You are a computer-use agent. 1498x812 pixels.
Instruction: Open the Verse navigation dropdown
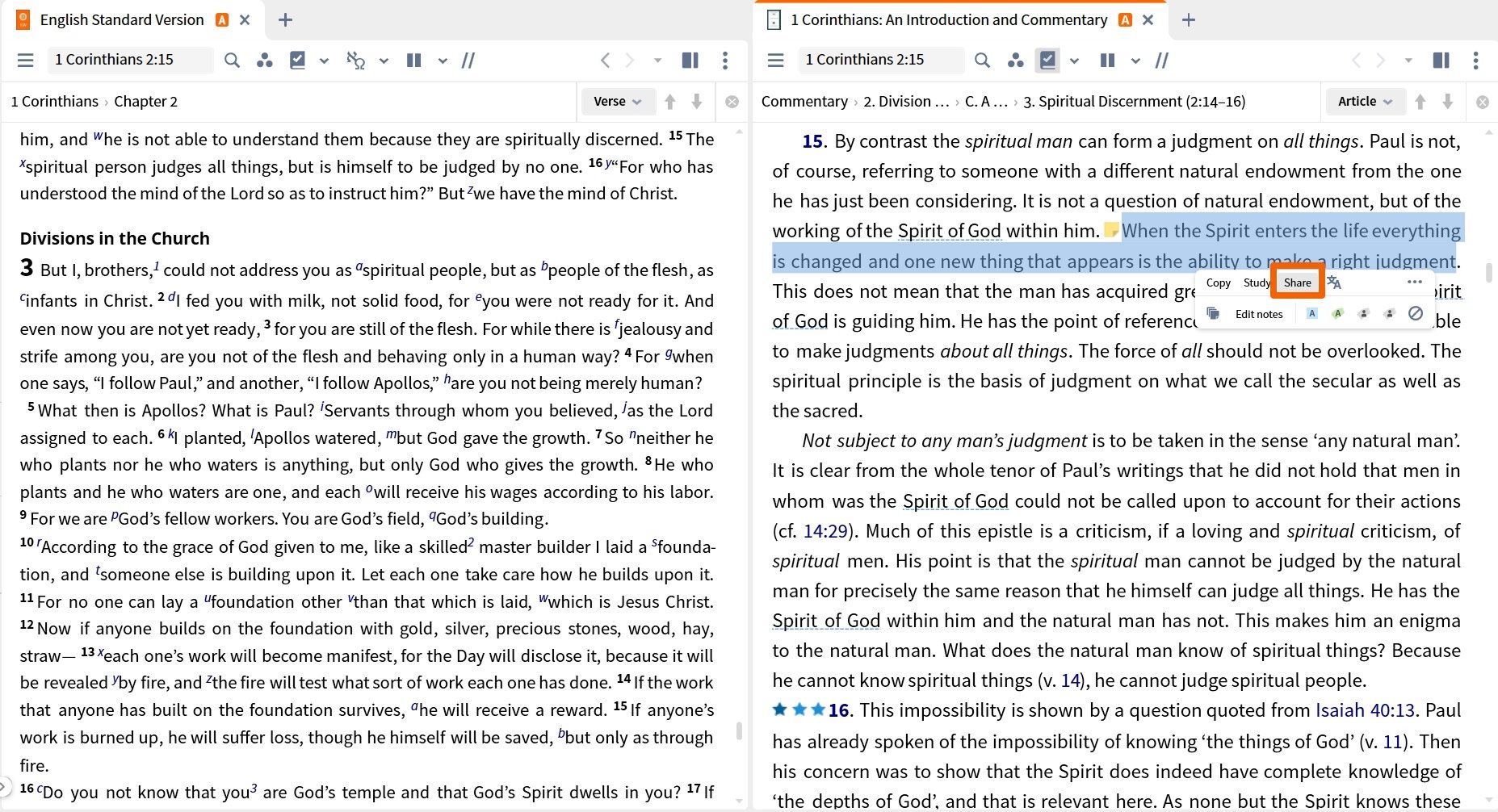pos(618,102)
